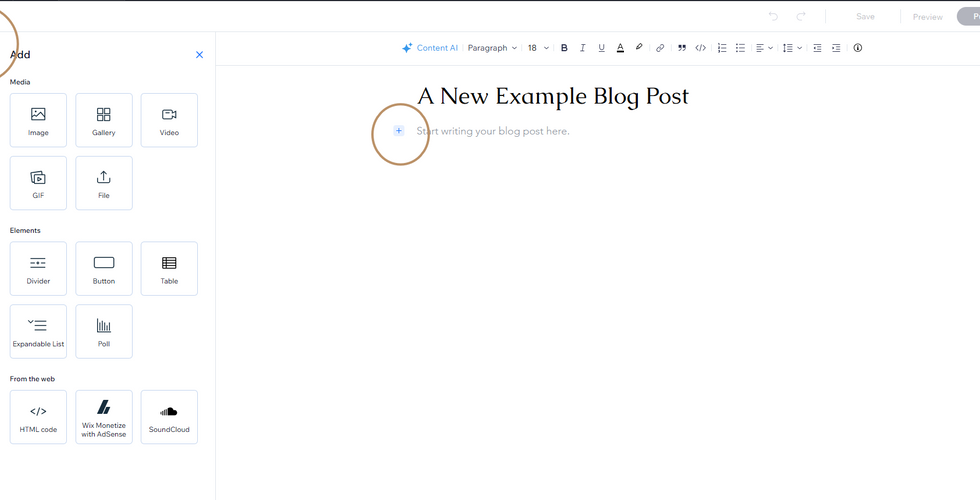
Task: Add a SoundCloud embed
Action: (x=169, y=418)
